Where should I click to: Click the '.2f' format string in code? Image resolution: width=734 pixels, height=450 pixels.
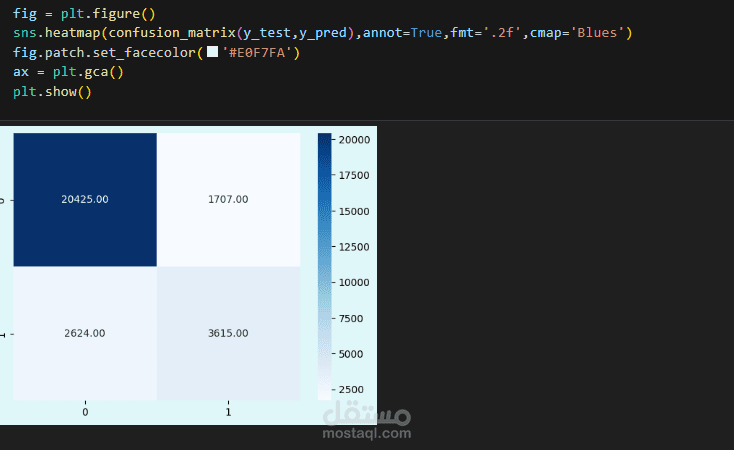click(502, 33)
